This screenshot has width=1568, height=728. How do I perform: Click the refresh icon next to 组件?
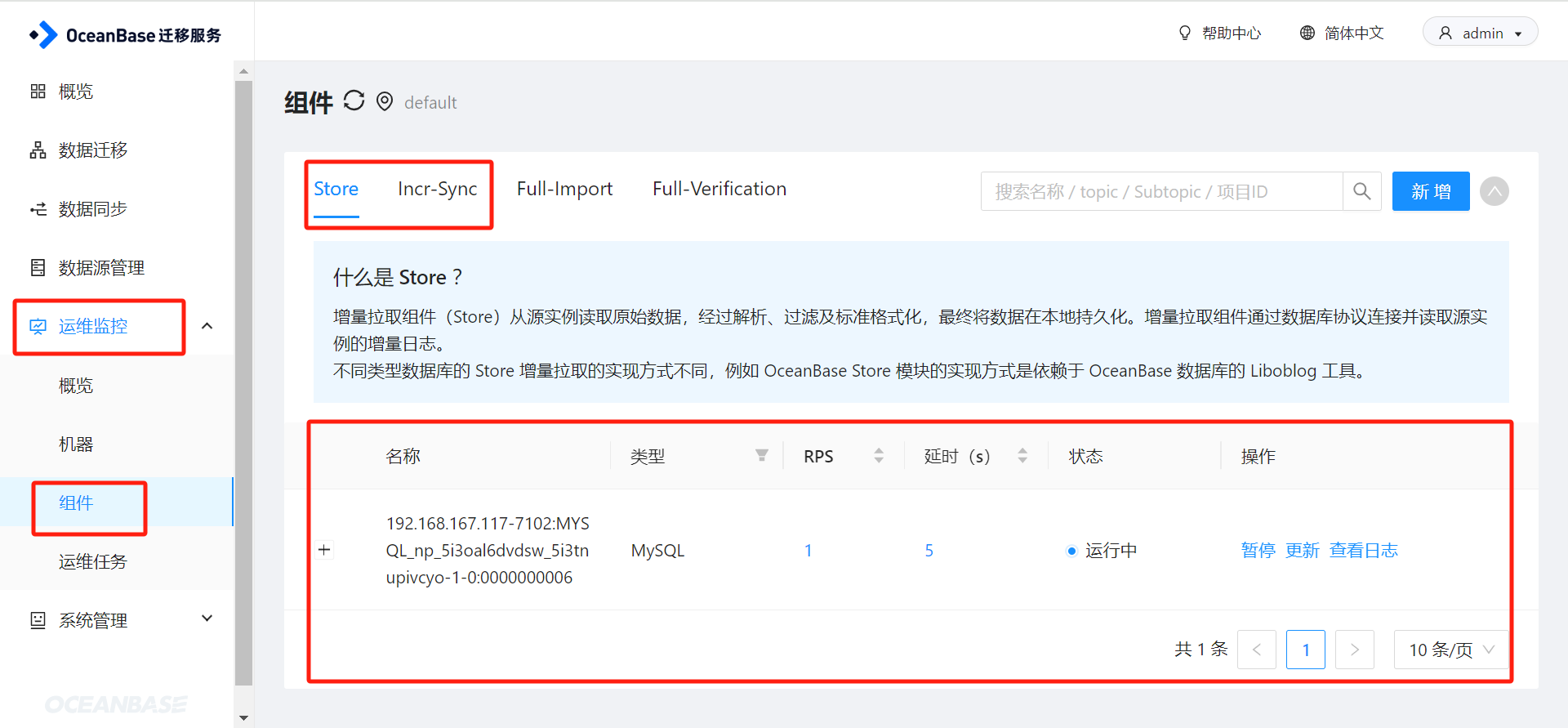(354, 100)
